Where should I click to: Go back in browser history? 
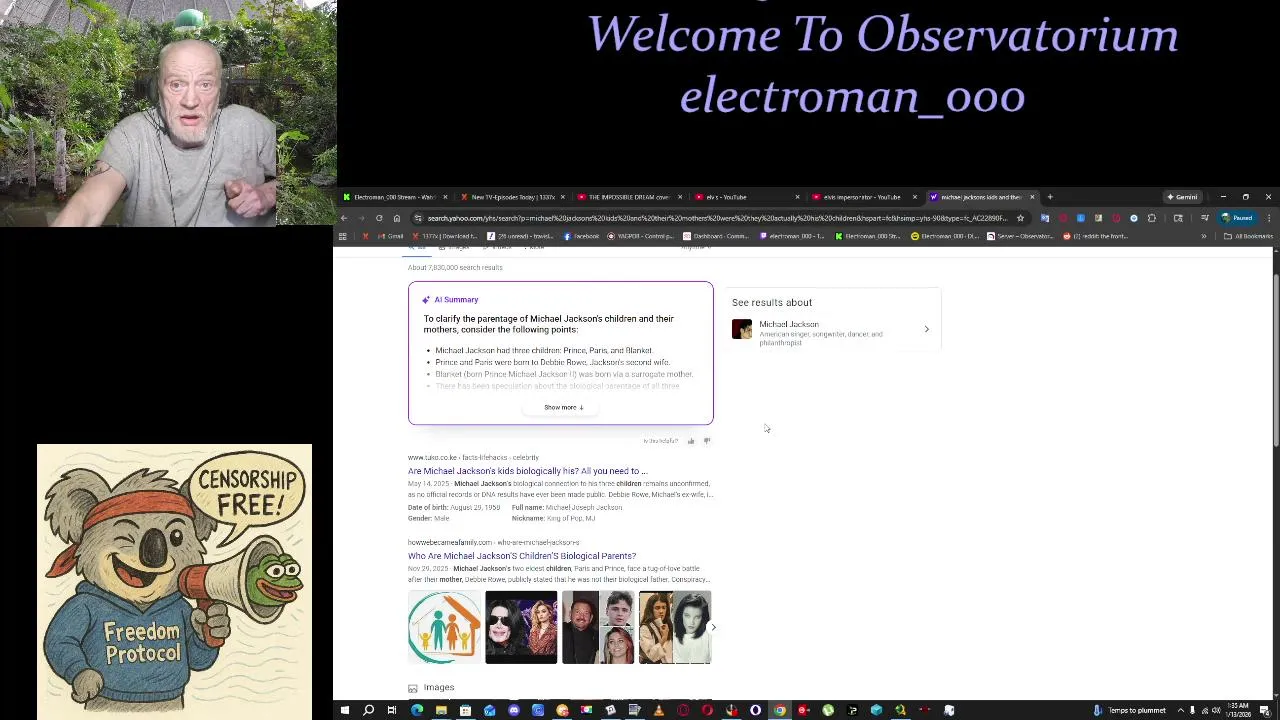pyautogui.click(x=343, y=218)
